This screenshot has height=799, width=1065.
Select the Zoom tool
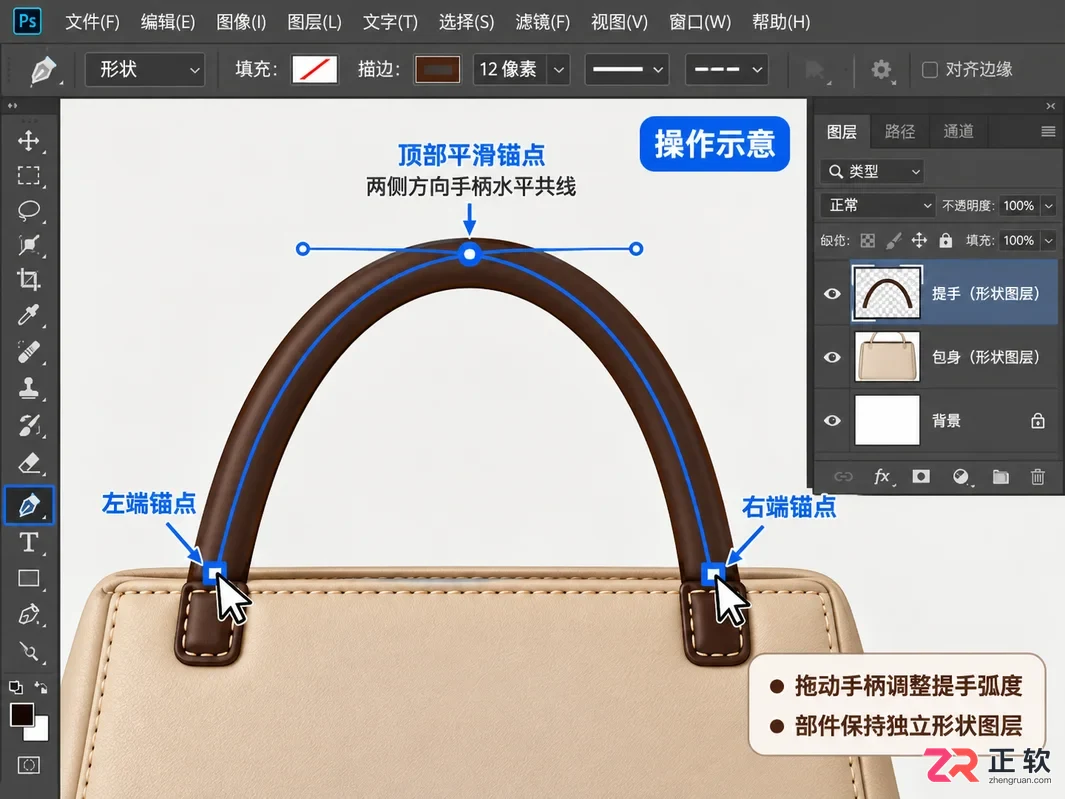click(x=29, y=652)
